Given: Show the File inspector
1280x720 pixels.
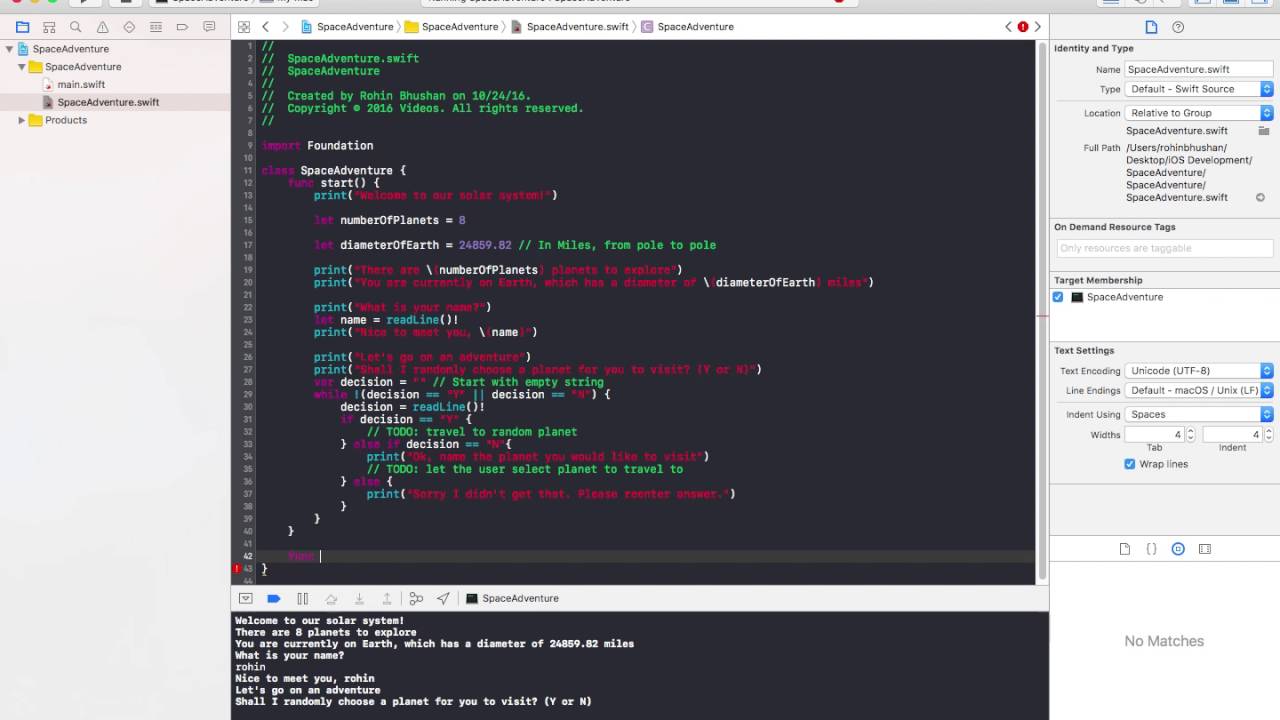Looking at the screenshot, I should (x=1151, y=27).
